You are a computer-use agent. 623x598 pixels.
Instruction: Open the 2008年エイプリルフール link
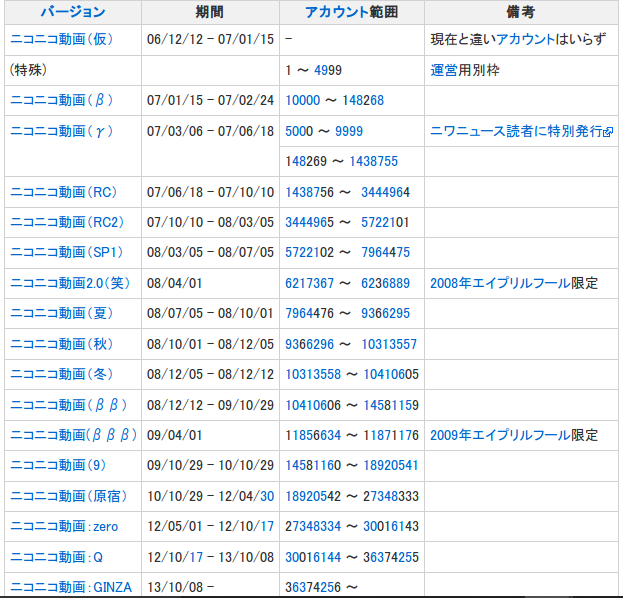pos(501,283)
